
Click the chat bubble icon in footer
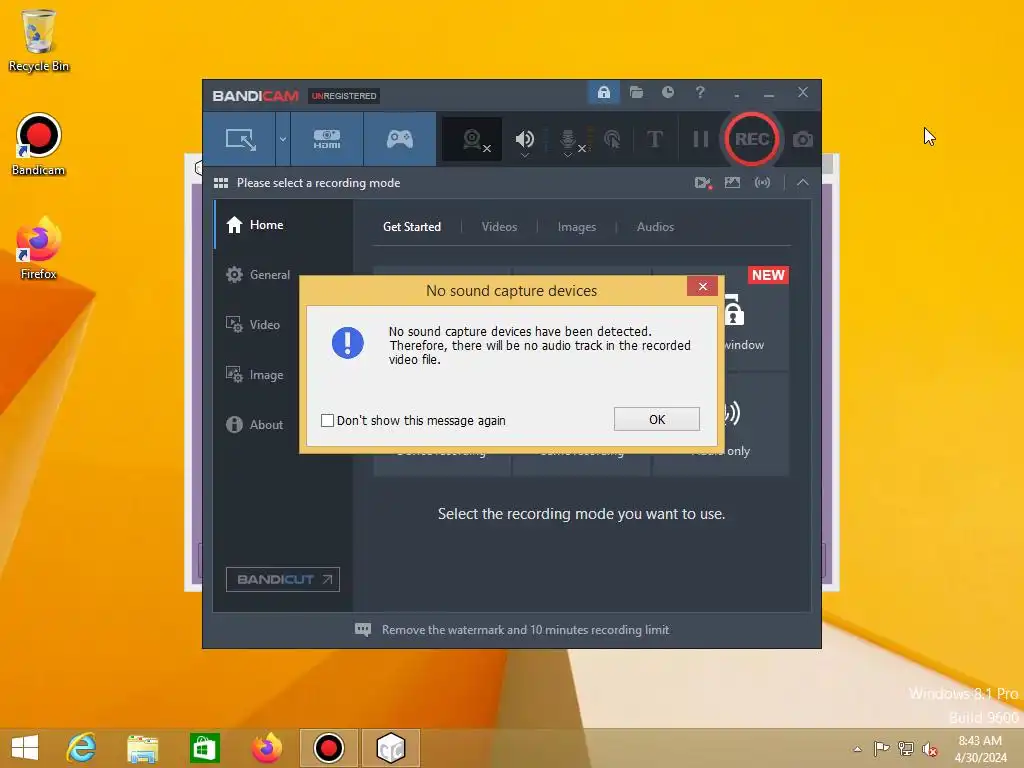pos(362,630)
